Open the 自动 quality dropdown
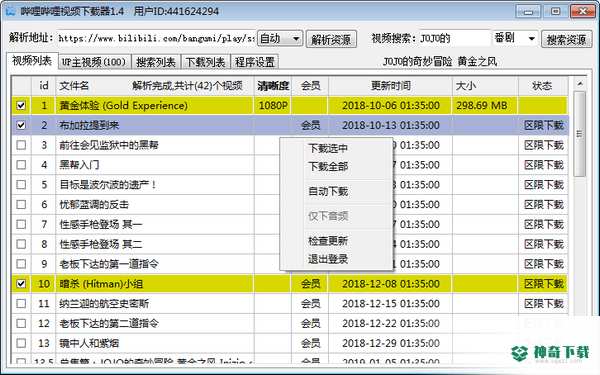The width and height of the screenshot is (600, 375). coord(280,39)
